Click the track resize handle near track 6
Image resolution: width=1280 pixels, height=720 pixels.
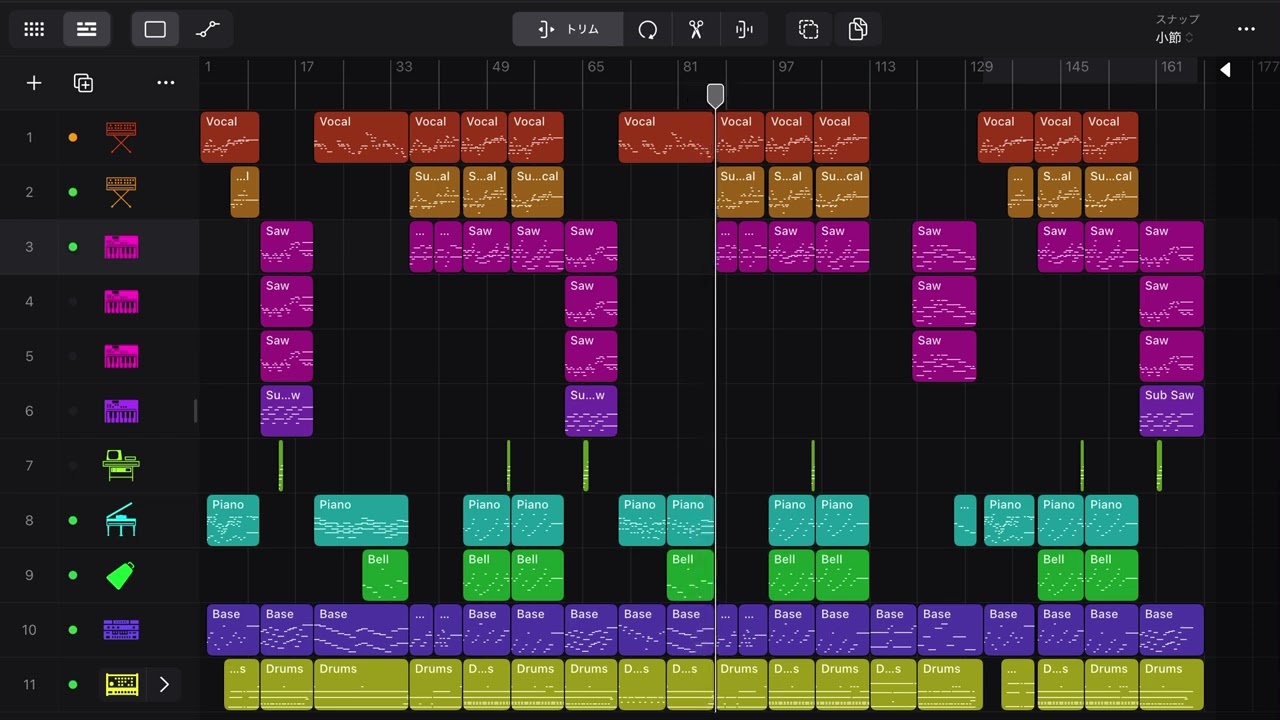pyautogui.click(x=196, y=411)
